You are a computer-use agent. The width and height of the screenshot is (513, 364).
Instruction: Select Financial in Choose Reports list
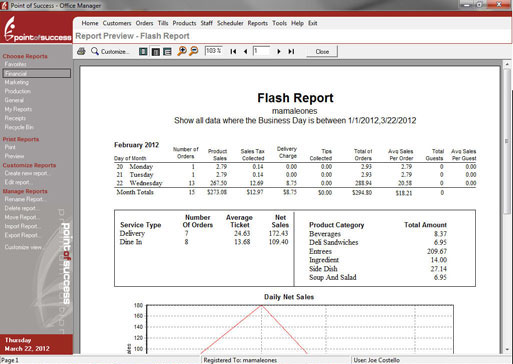click(37, 74)
